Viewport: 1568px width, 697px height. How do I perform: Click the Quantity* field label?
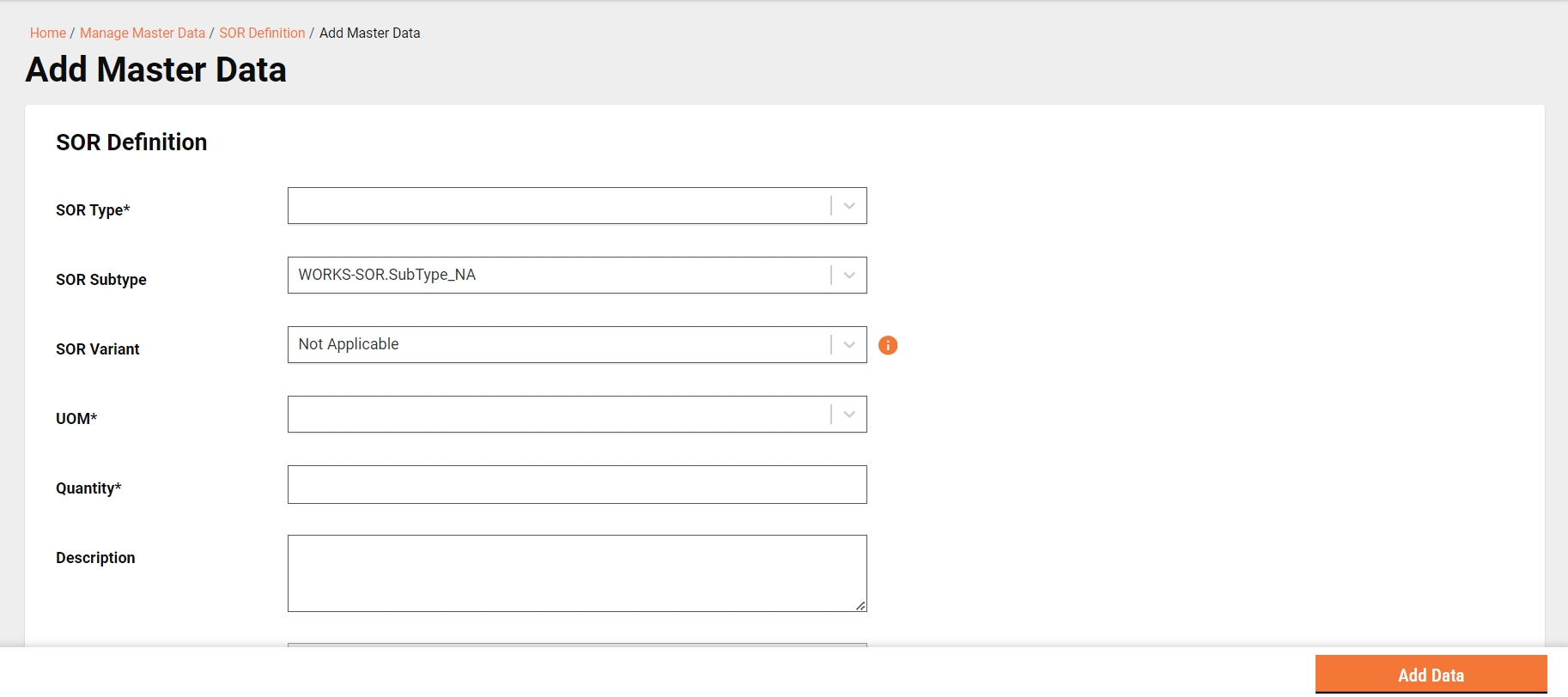click(88, 488)
